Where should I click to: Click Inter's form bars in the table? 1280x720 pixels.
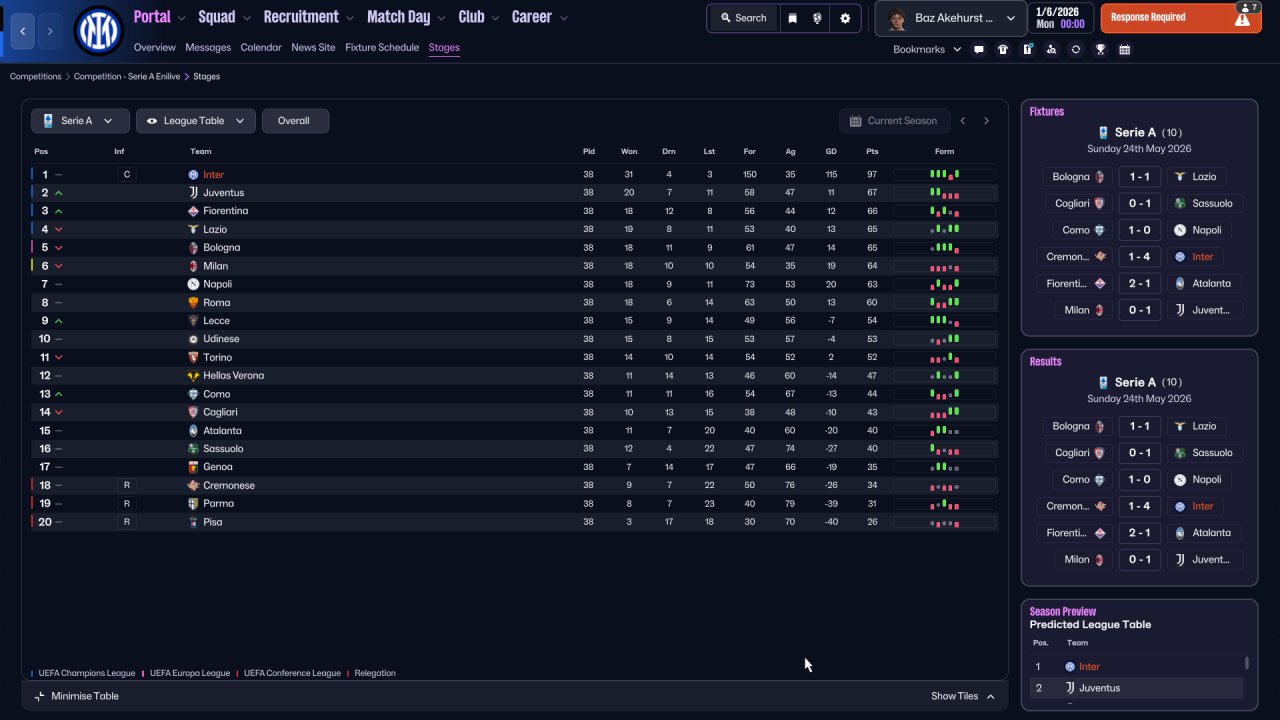pos(944,174)
